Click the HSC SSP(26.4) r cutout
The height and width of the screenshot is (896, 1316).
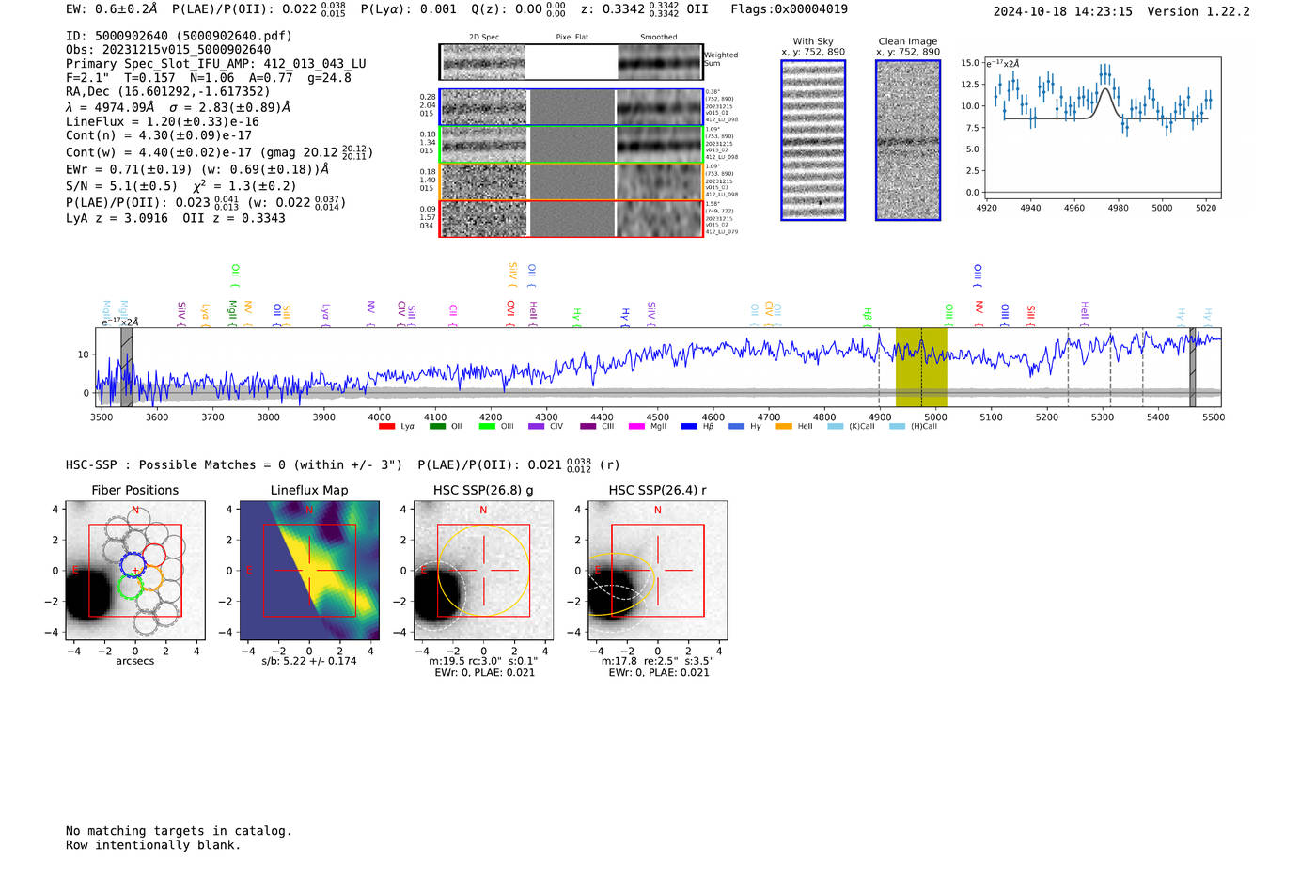pos(657,571)
